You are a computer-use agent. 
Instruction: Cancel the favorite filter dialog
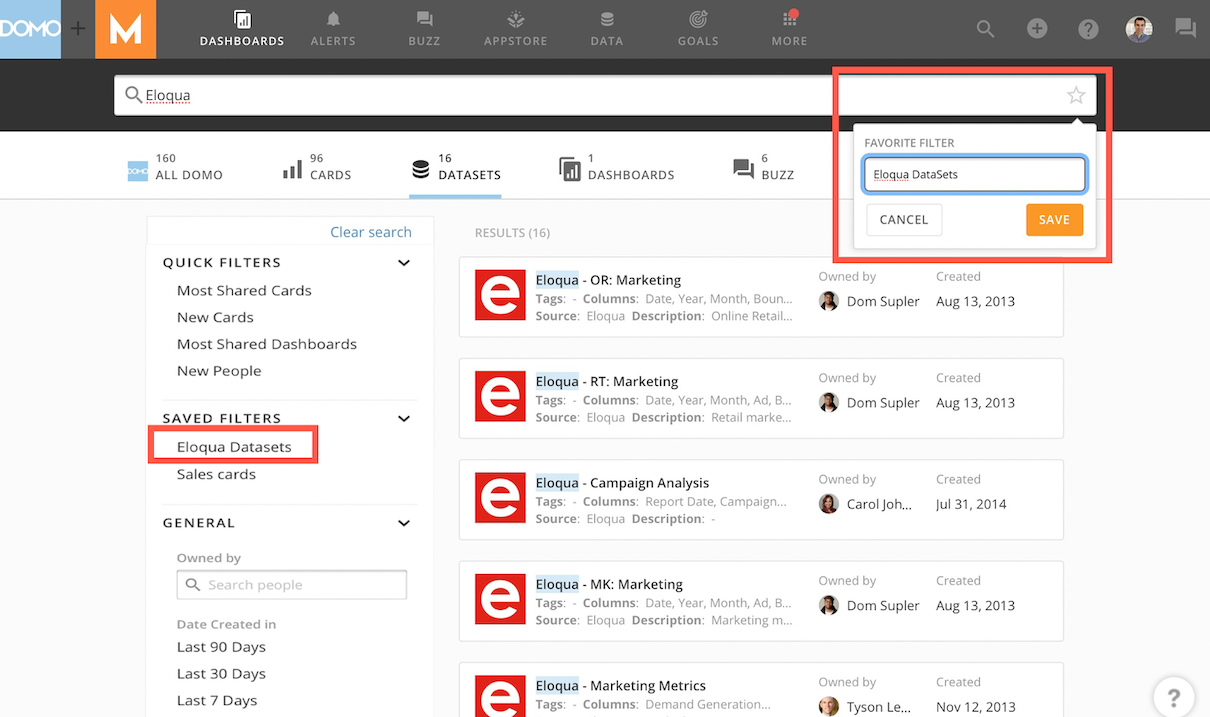904,220
